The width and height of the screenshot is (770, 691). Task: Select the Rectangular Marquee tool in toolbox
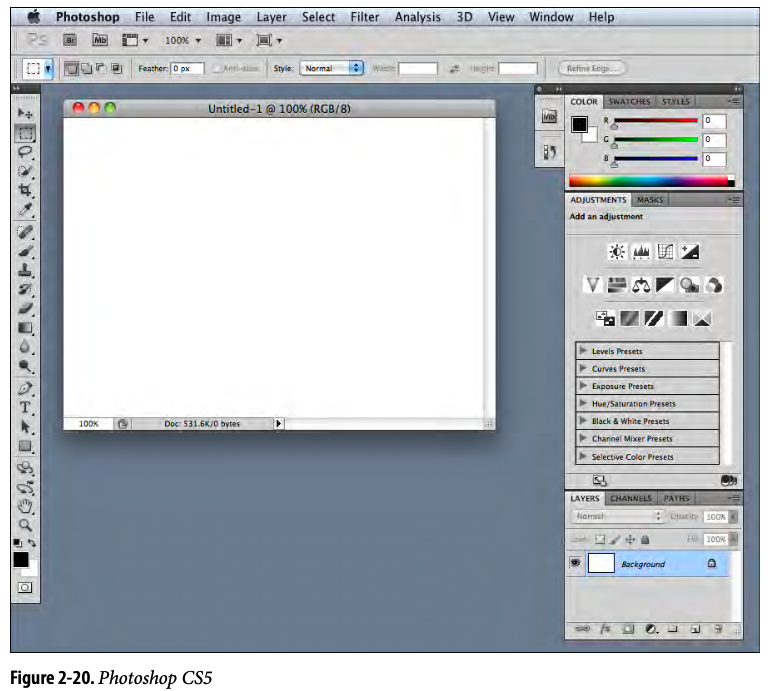[x=25, y=133]
